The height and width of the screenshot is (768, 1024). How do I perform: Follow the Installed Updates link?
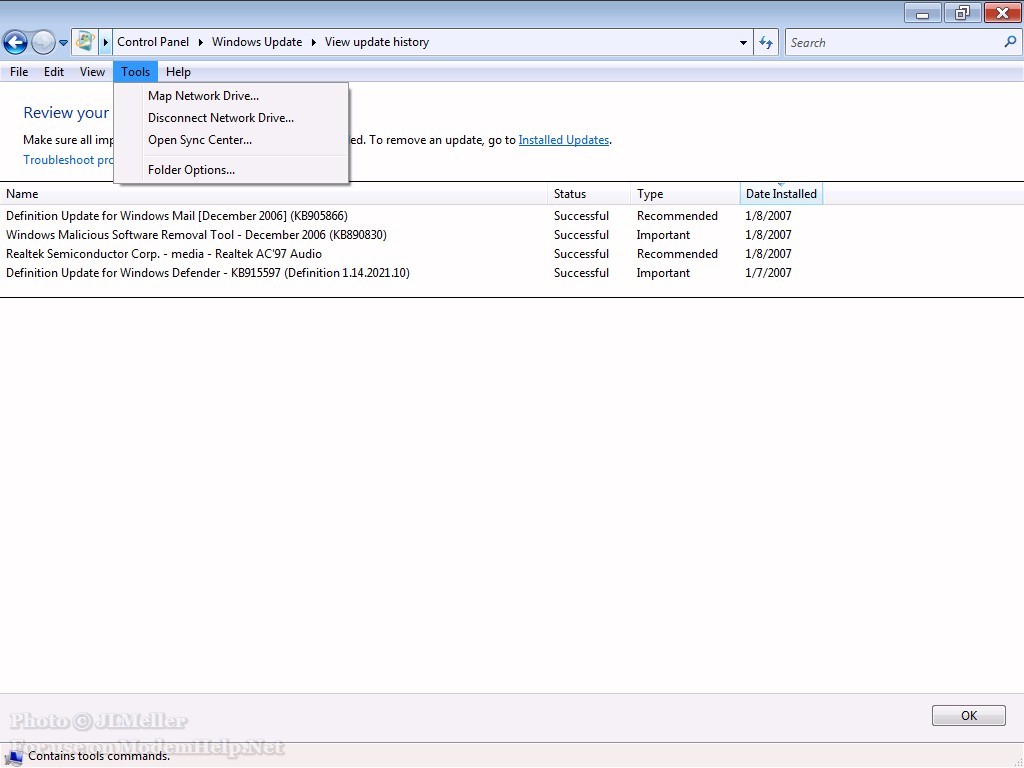click(x=563, y=140)
